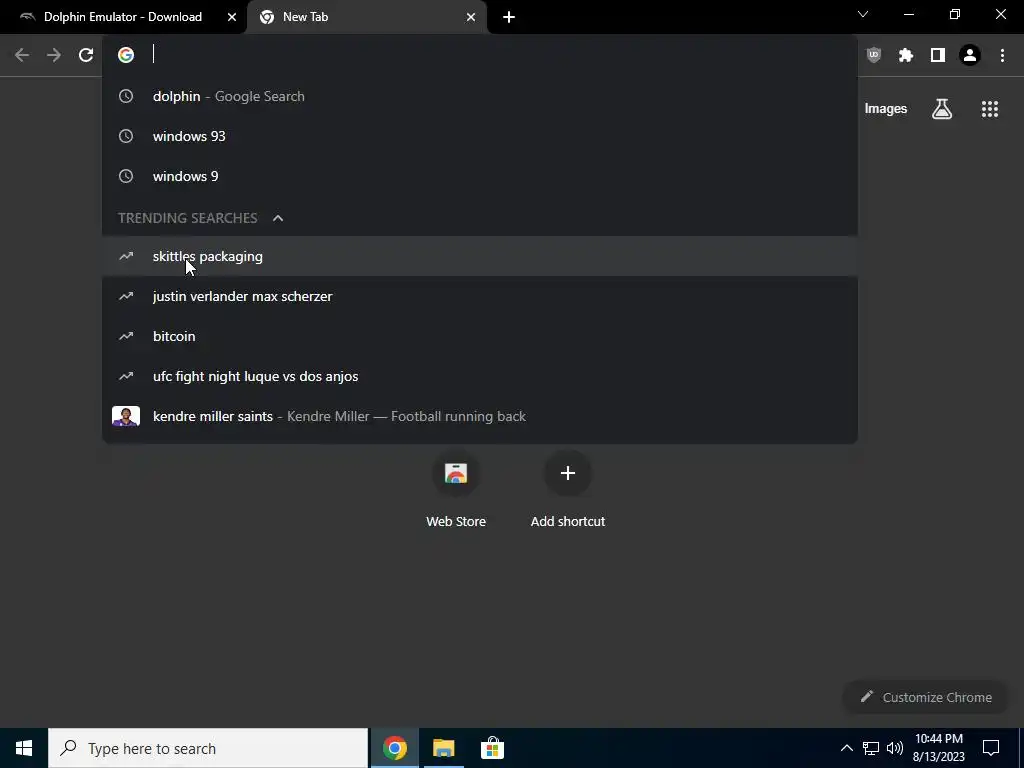This screenshot has width=1024, height=768.
Task: Choose the 'windows 9' history suggestion
Action: [480, 176]
